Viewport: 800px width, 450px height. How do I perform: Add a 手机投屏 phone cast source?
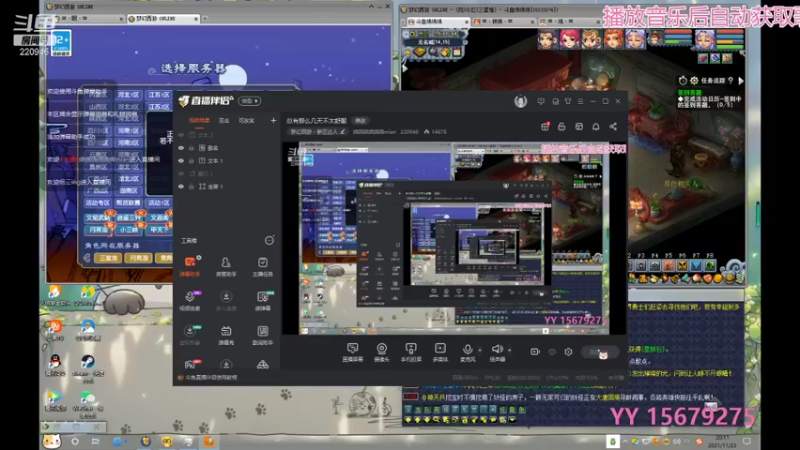pyautogui.click(x=411, y=352)
